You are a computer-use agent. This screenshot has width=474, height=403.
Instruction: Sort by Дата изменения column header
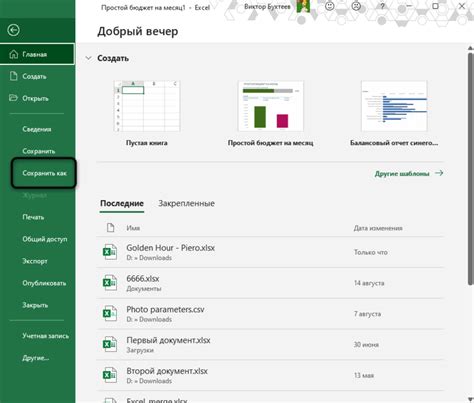click(x=378, y=228)
